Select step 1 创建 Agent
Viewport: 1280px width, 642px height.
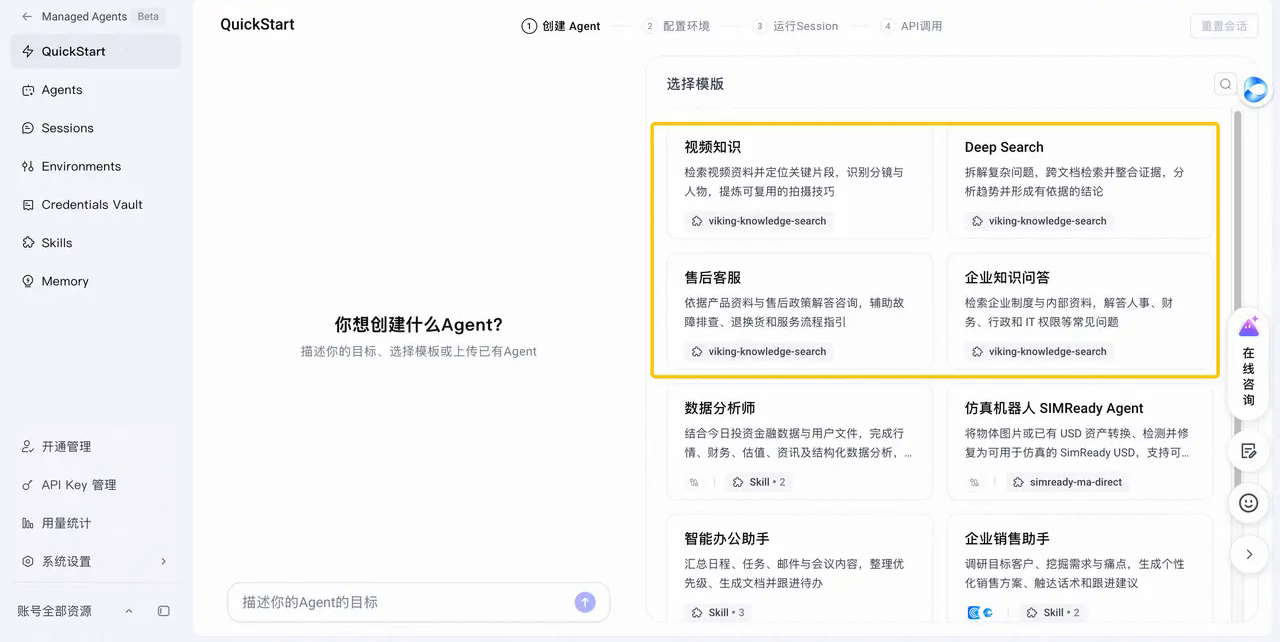(x=561, y=26)
